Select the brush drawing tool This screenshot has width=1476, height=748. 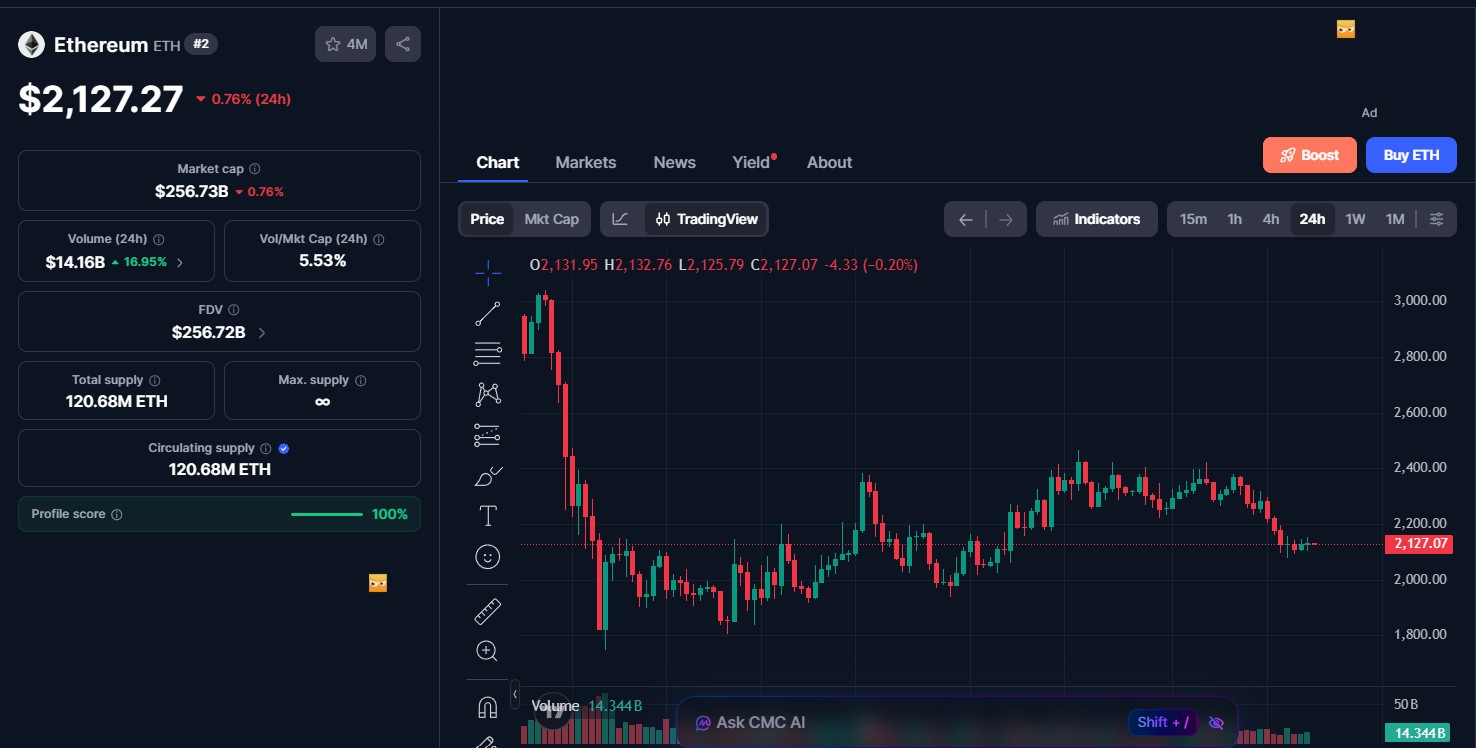click(x=488, y=476)
